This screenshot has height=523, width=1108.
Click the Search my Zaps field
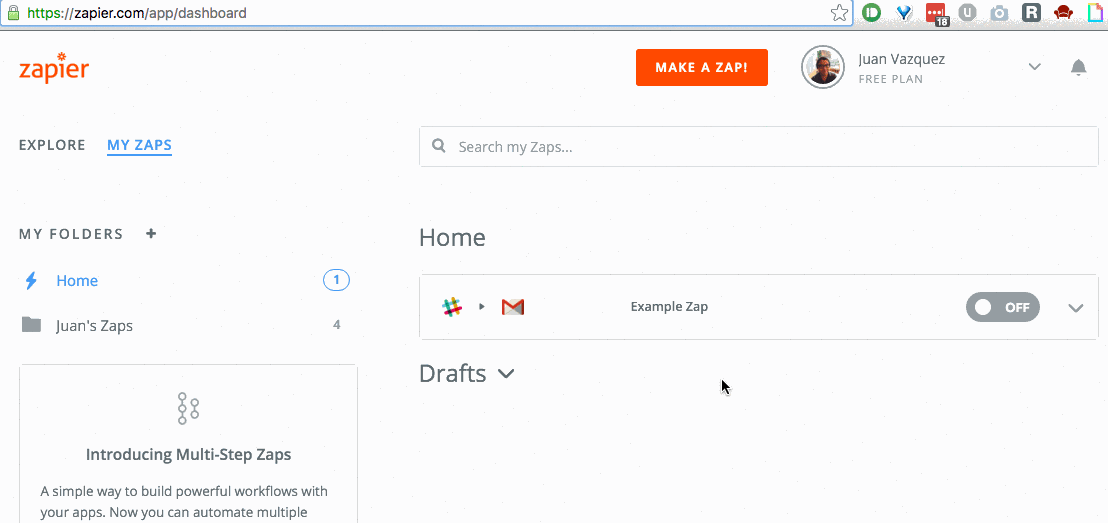759,147
